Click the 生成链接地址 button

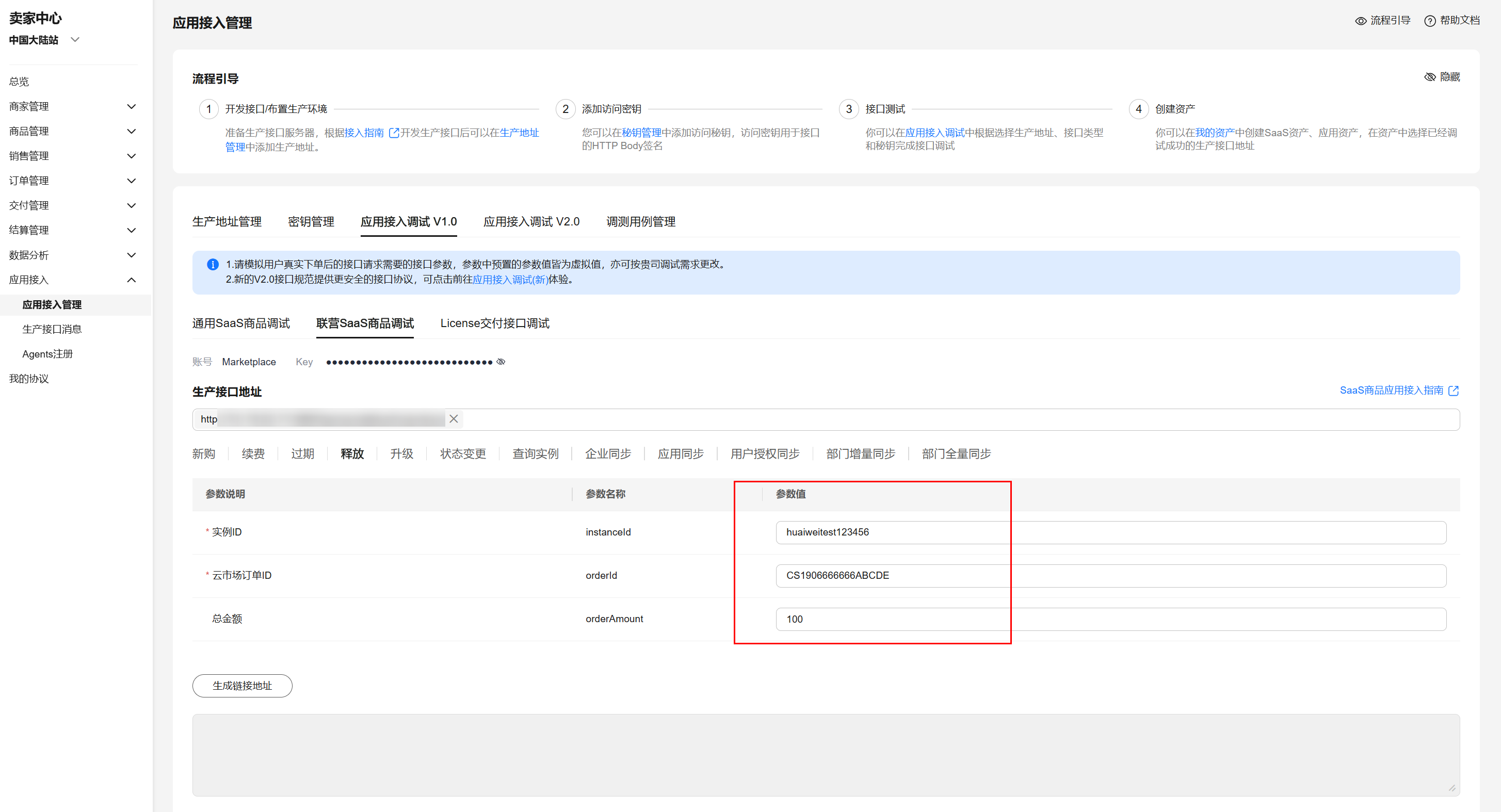(x=242, y=686)
